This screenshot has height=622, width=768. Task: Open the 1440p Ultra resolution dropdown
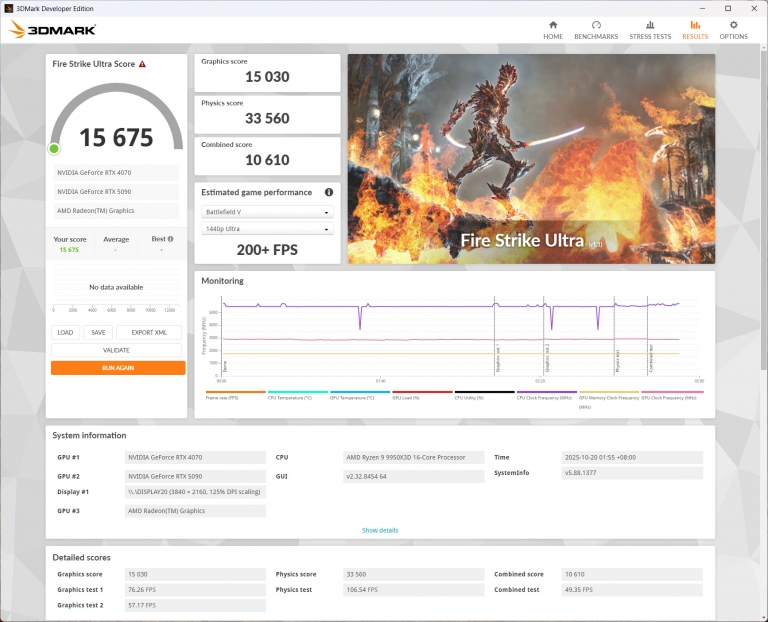[267, 229]
